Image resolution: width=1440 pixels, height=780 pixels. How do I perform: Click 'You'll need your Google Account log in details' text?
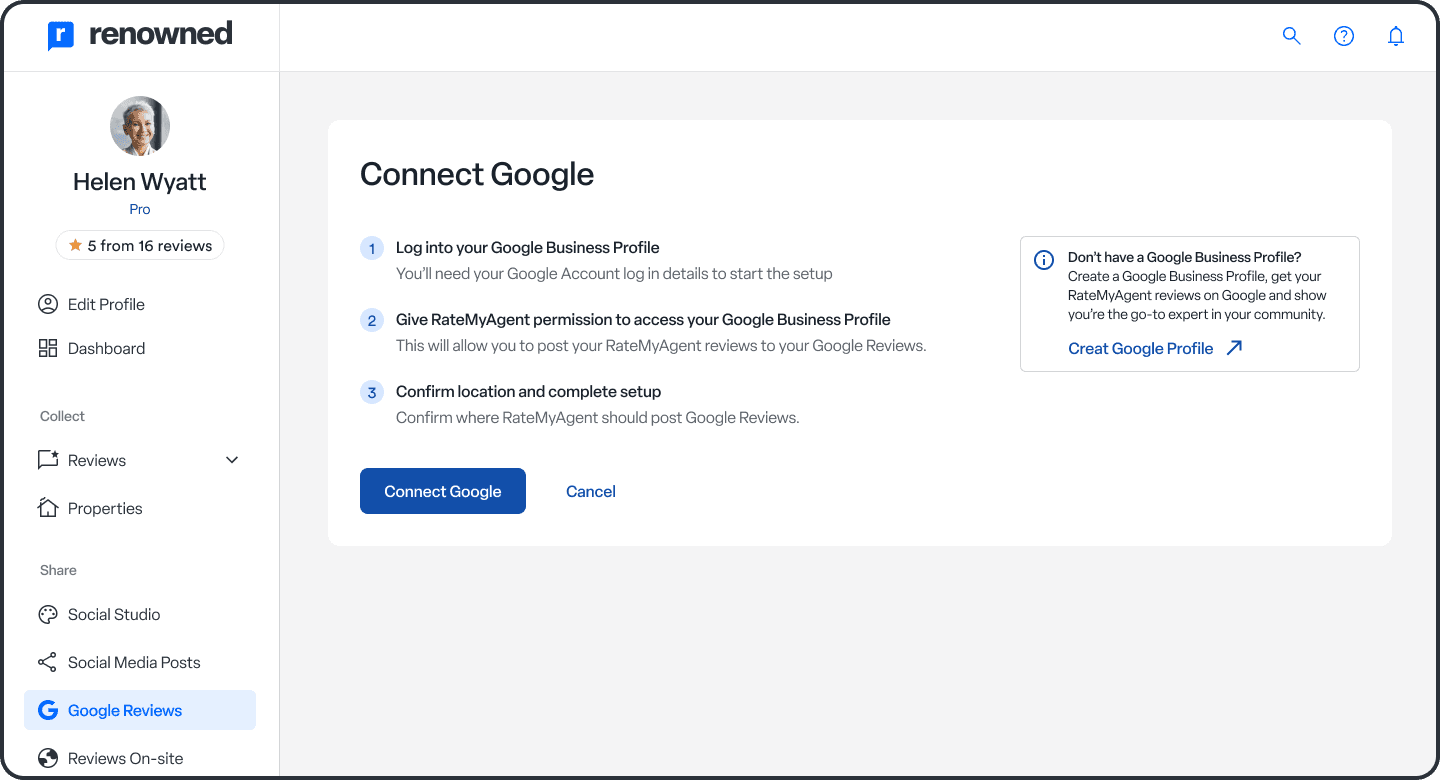[x=614, y=273]
